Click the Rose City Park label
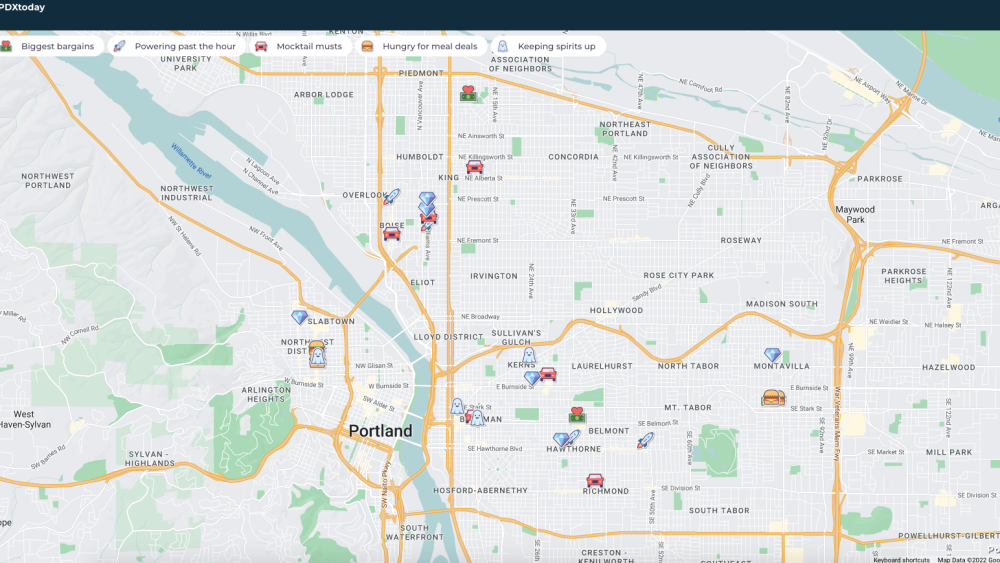 (x=679, y=275)
